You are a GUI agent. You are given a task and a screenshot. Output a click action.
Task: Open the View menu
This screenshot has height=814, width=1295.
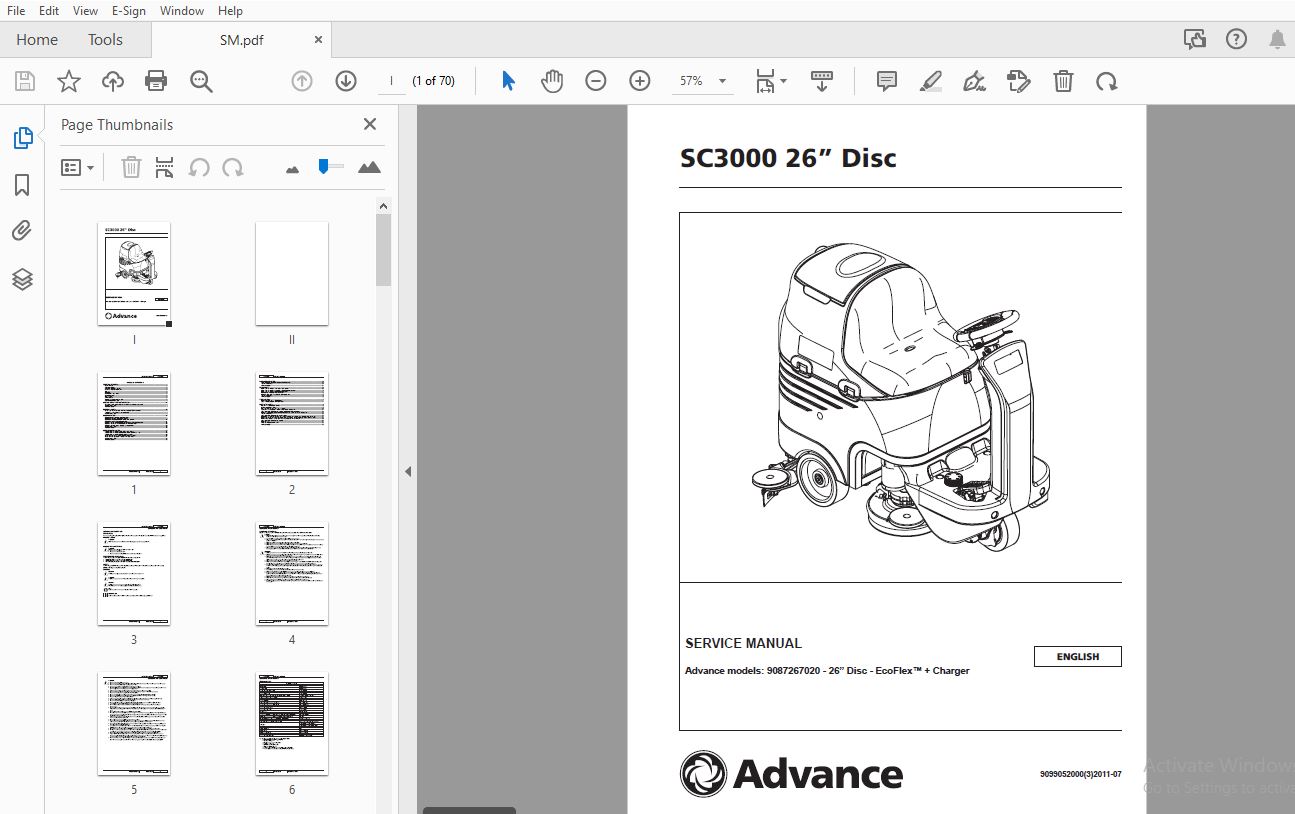tap(85, 10)
